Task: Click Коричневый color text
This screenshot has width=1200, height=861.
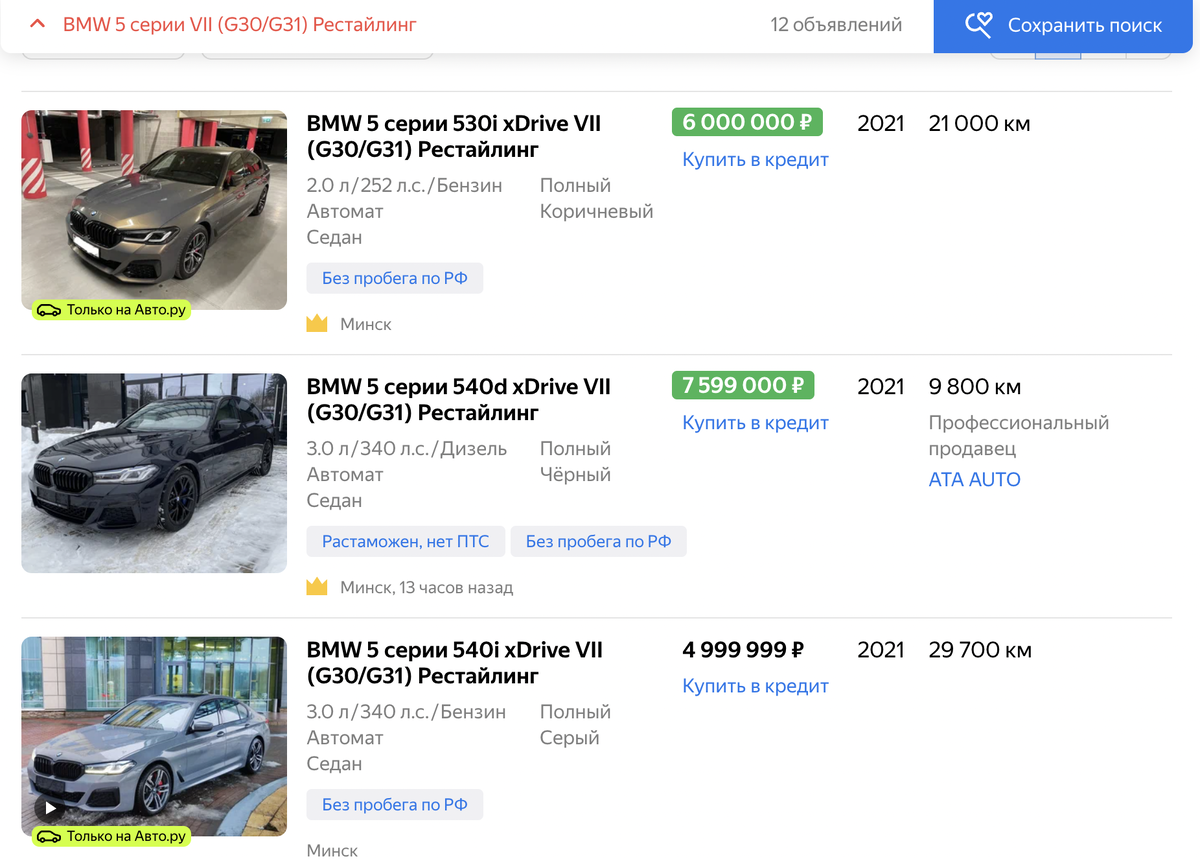Action: pos(597,212)
